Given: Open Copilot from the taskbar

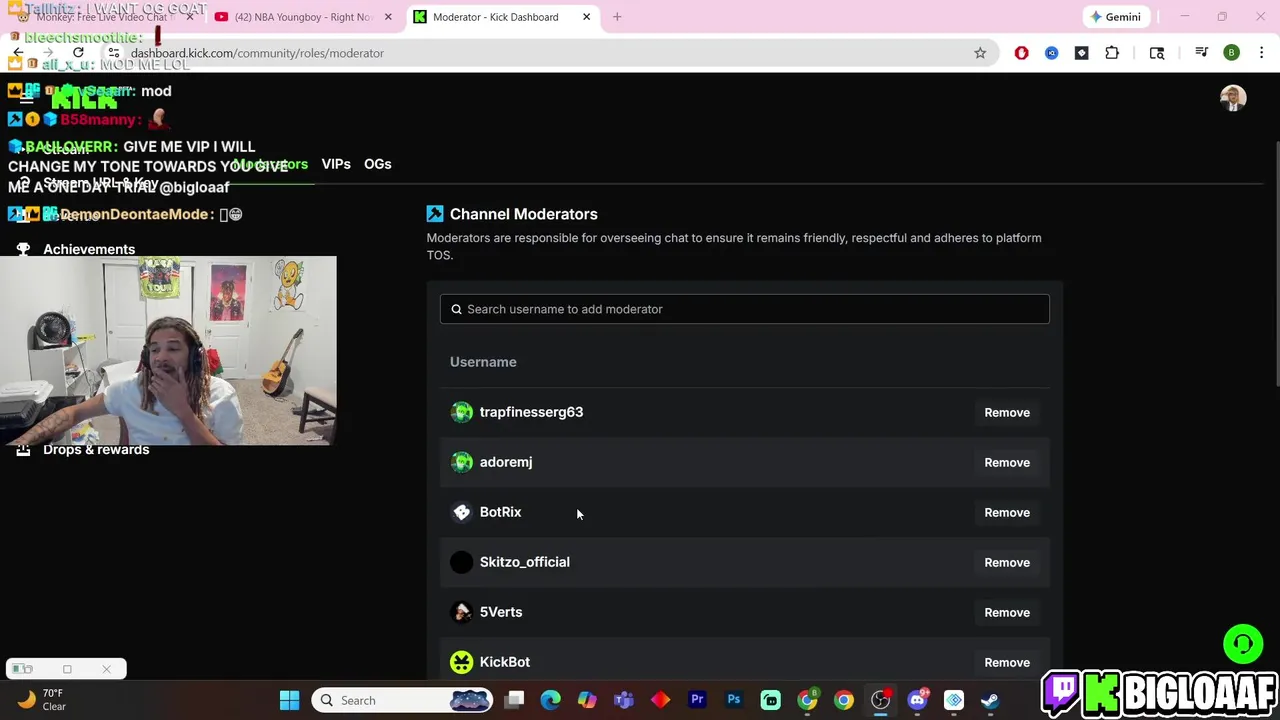Looking at the screenshot, I should click(x=587, y=700).
